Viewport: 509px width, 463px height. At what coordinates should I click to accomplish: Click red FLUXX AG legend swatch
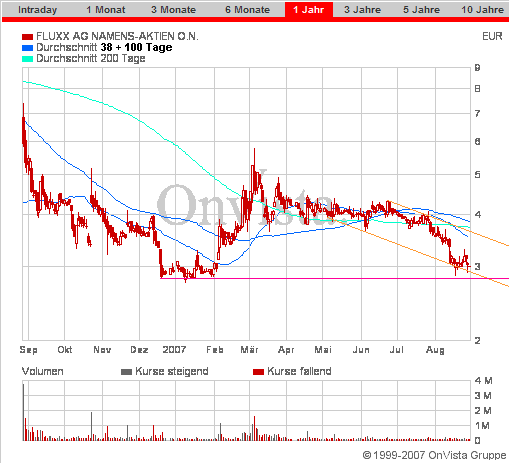pos(27,37)
